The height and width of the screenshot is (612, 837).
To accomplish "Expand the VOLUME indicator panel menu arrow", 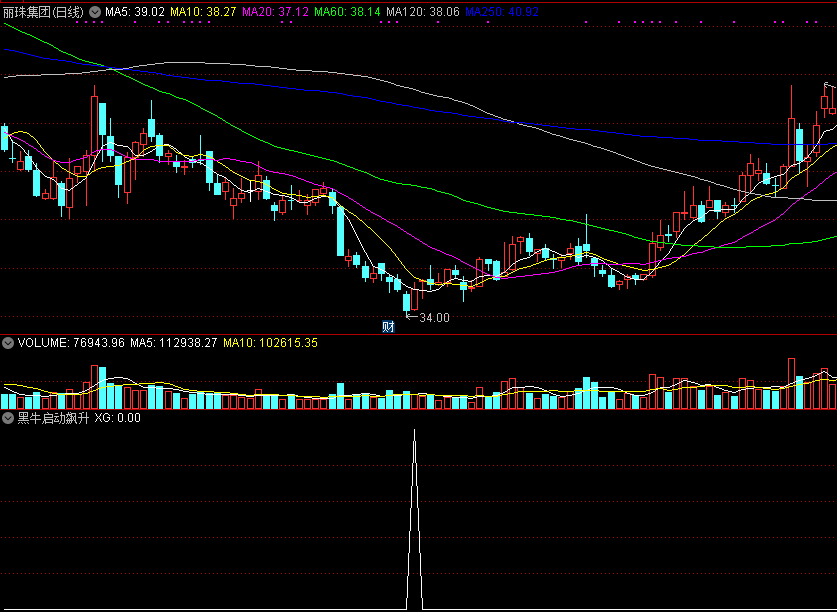I will point(8,343).
